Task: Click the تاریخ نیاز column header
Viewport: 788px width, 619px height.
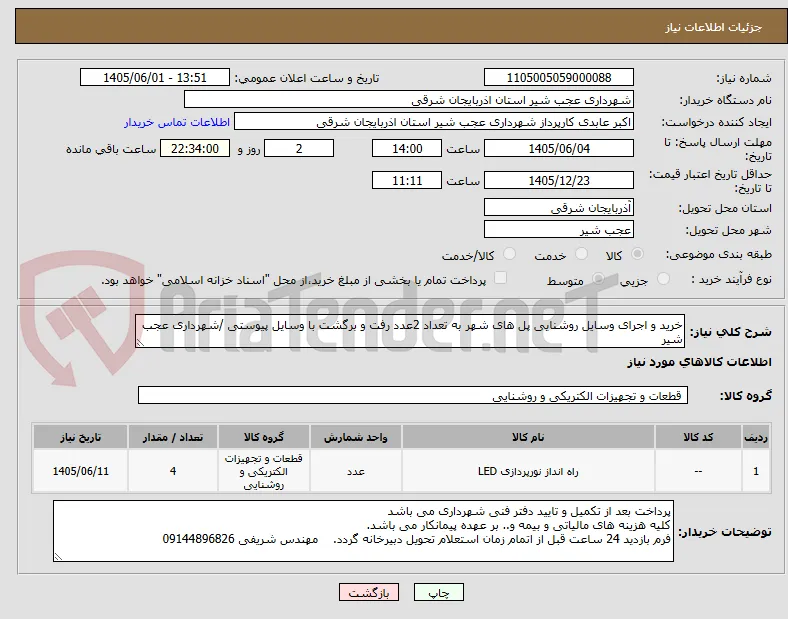Action: click(80, 437)
